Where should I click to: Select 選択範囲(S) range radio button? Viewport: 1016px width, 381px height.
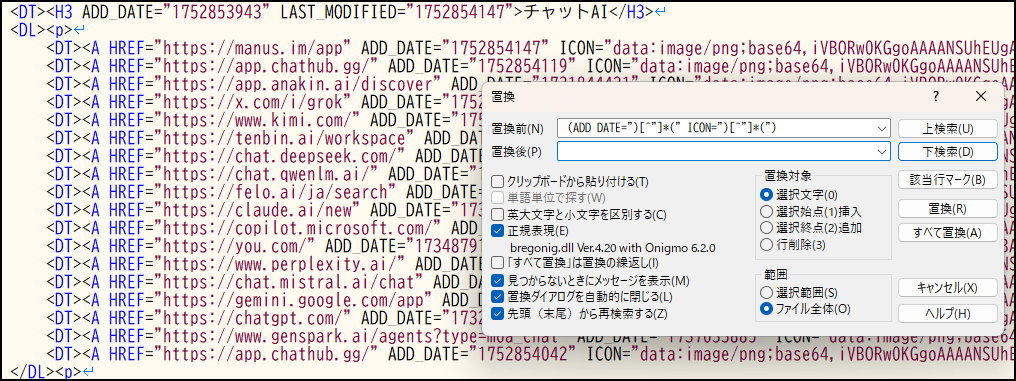tap(767, 292)
